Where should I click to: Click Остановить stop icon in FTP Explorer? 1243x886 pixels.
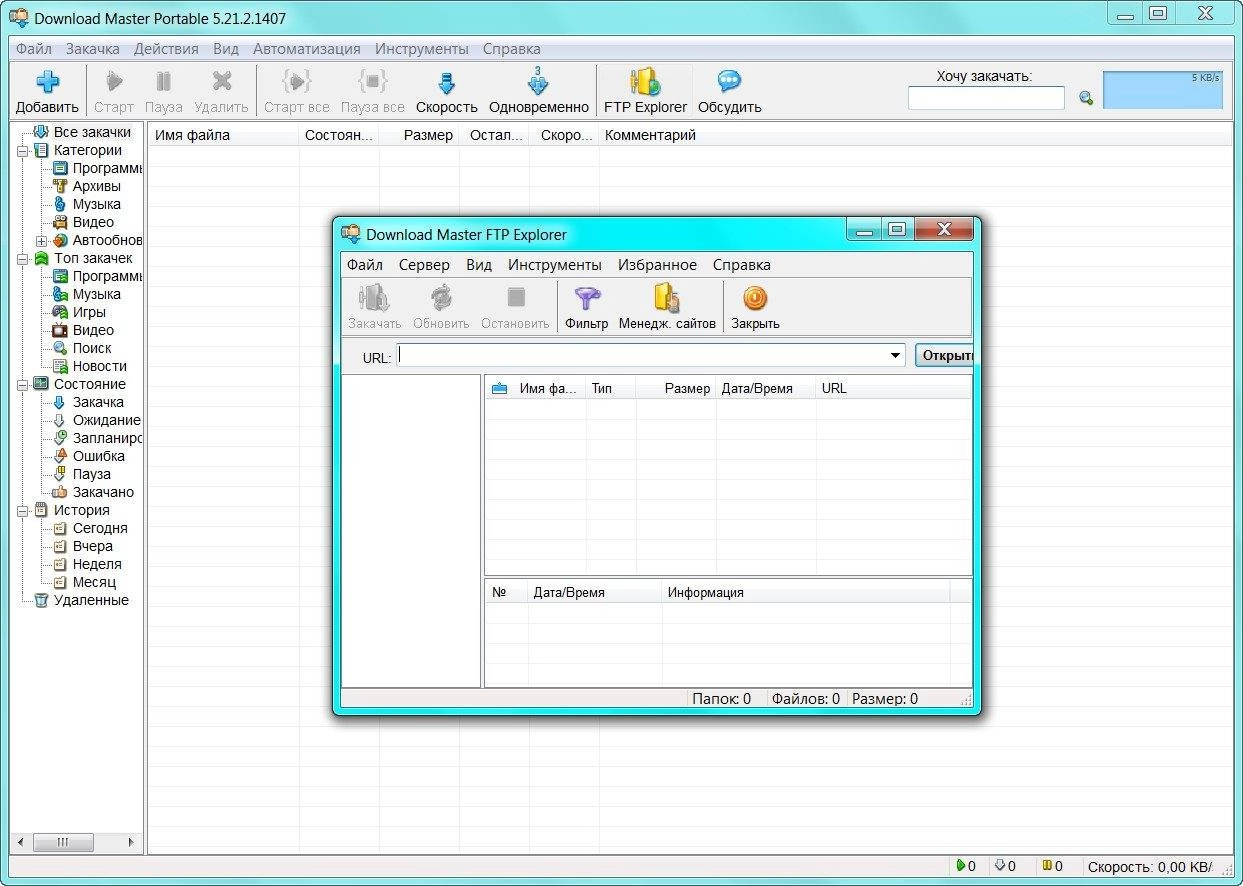tap(515, 297)
